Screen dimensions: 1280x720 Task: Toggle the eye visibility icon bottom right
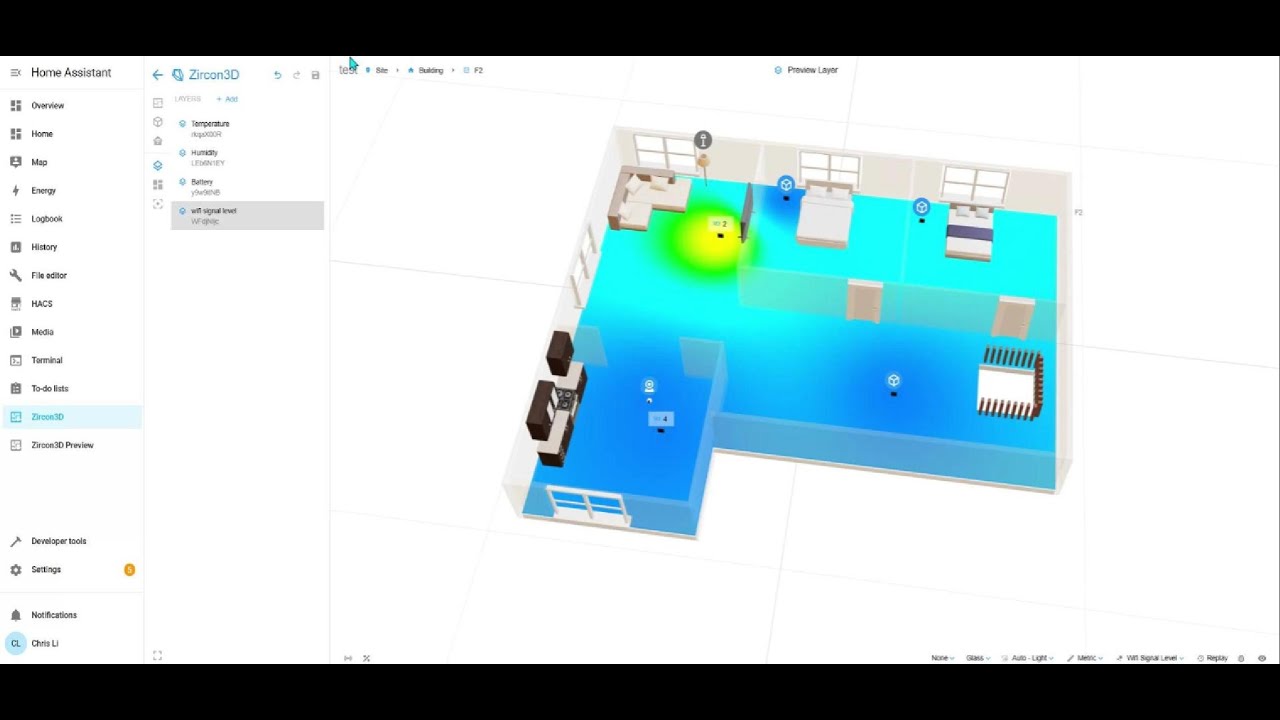point(1262,658)
